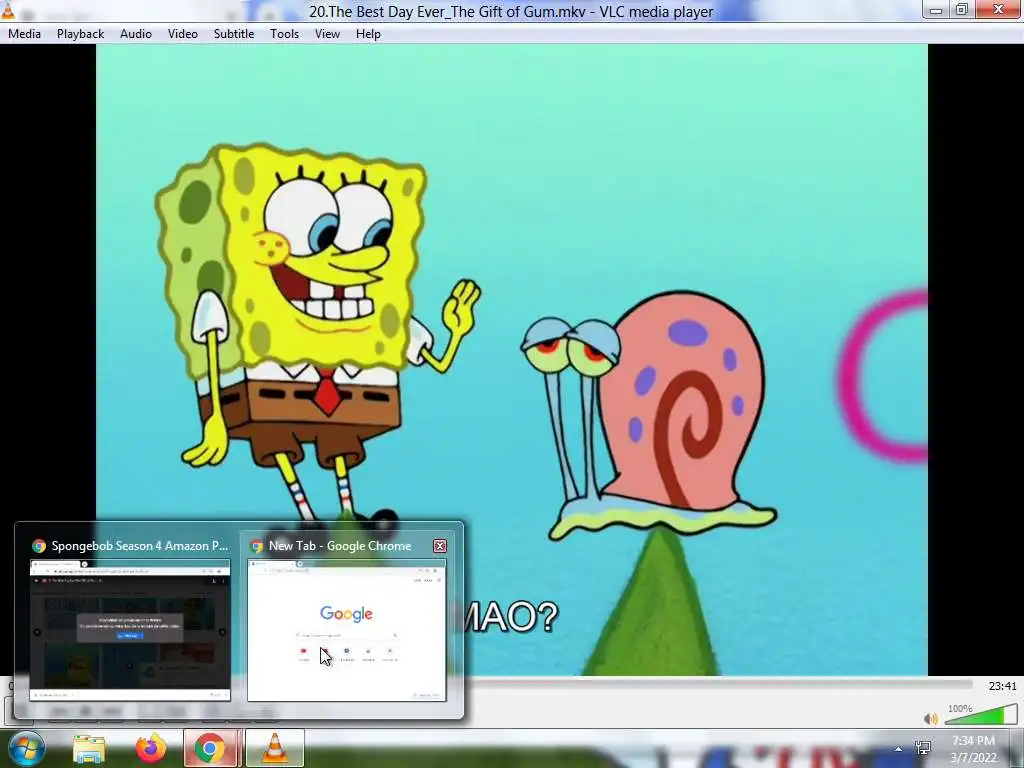Screen dimensions: 1024x768
Task: Click the network tray icon
Action: tap(923, 748)
